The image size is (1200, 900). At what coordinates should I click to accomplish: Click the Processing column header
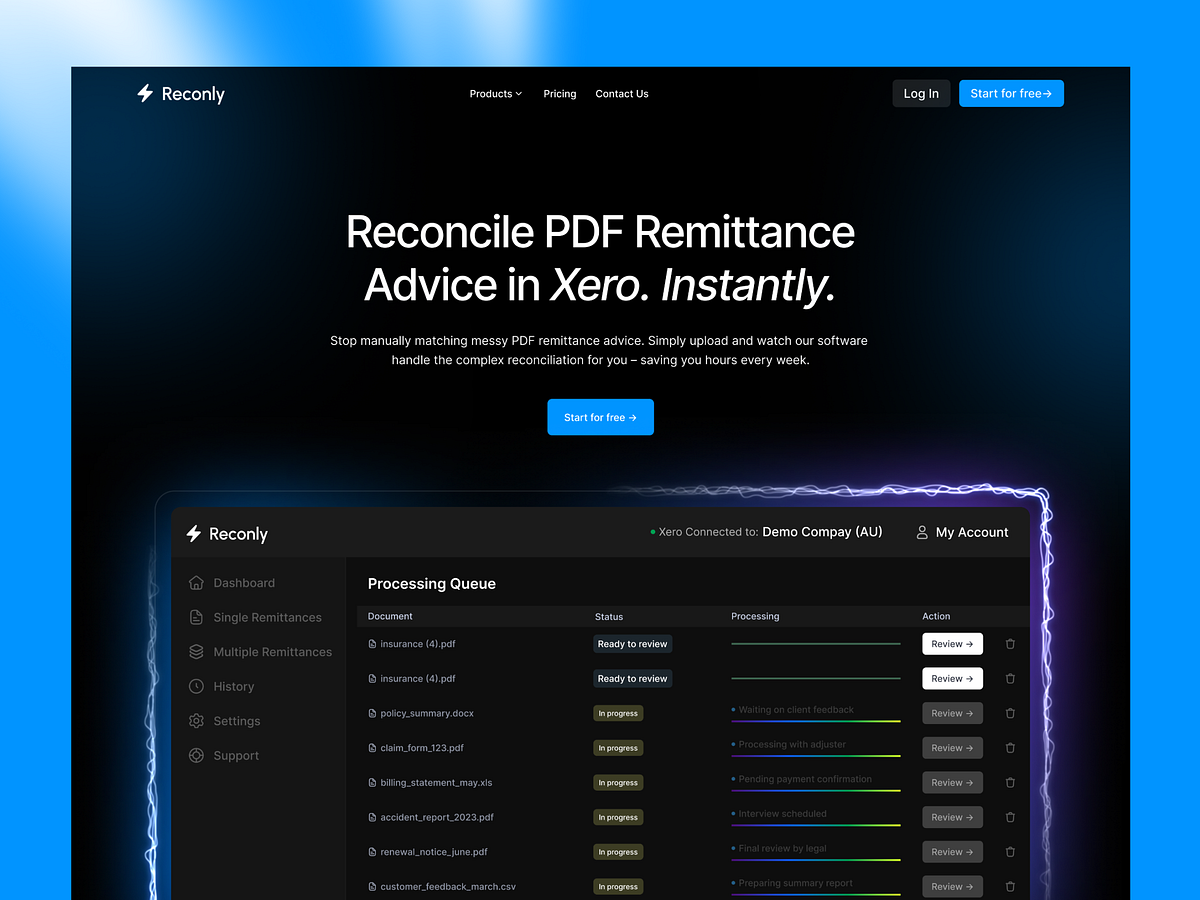(x=755, y=616)
